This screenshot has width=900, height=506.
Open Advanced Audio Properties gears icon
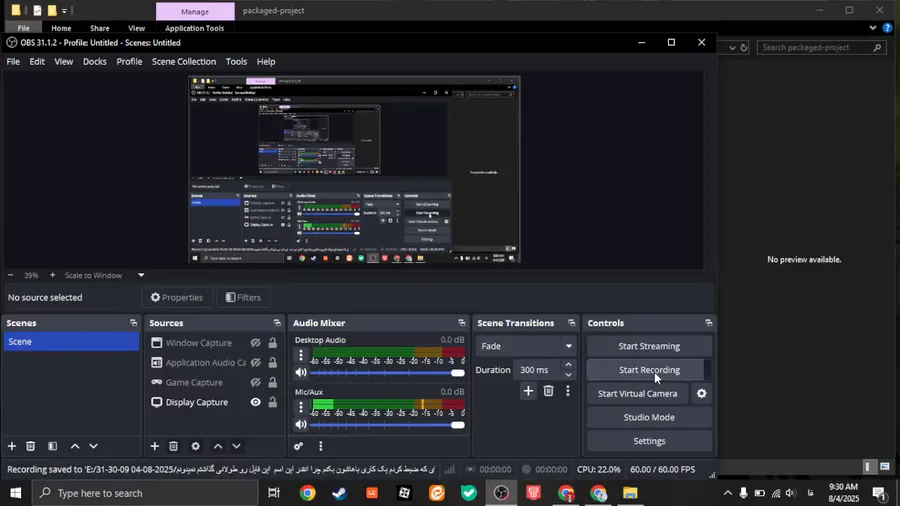(298, 446)
